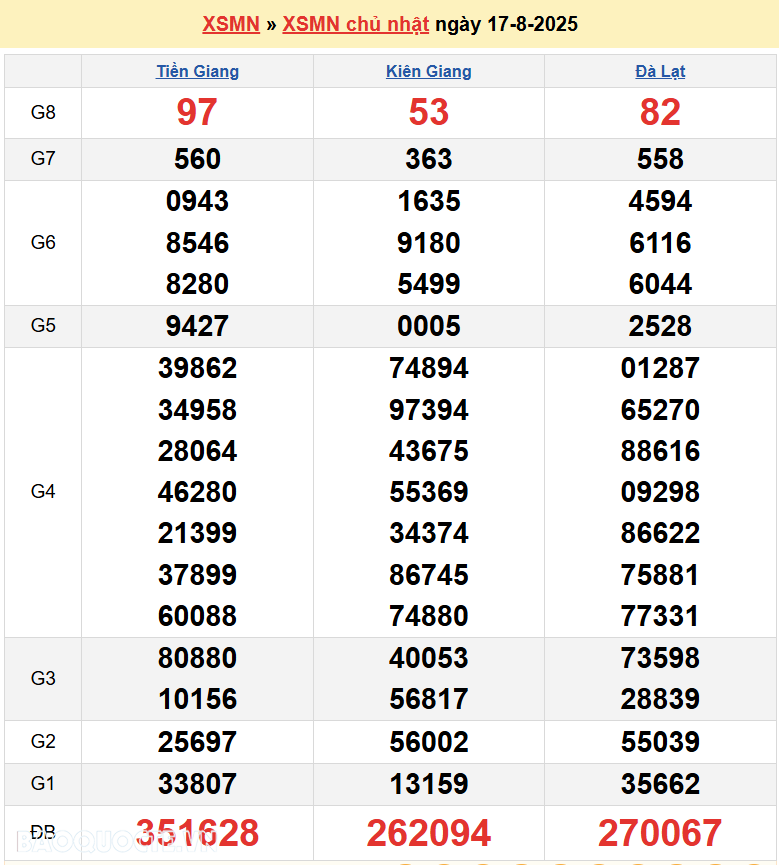779x865 pixels.
Task: Select Đà Lạt G1 number 35662
Action: tap(660, 783)
